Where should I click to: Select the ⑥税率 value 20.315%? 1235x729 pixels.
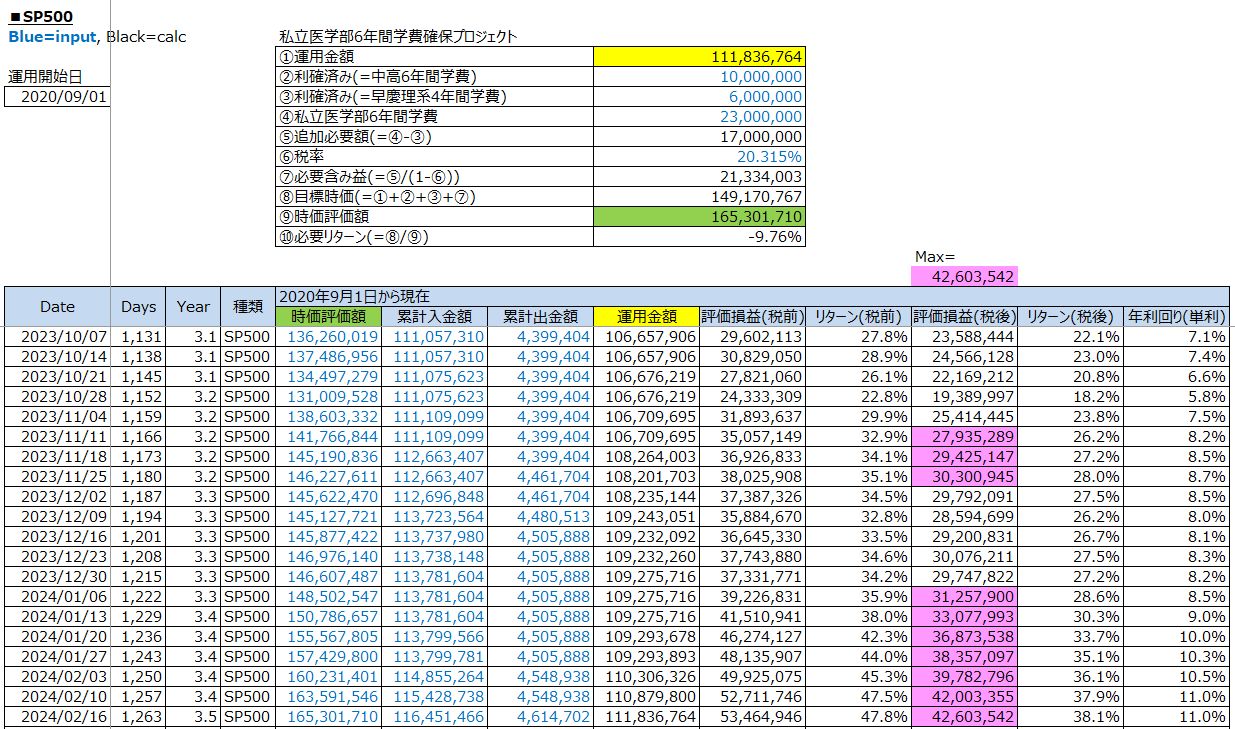point(698,157)
